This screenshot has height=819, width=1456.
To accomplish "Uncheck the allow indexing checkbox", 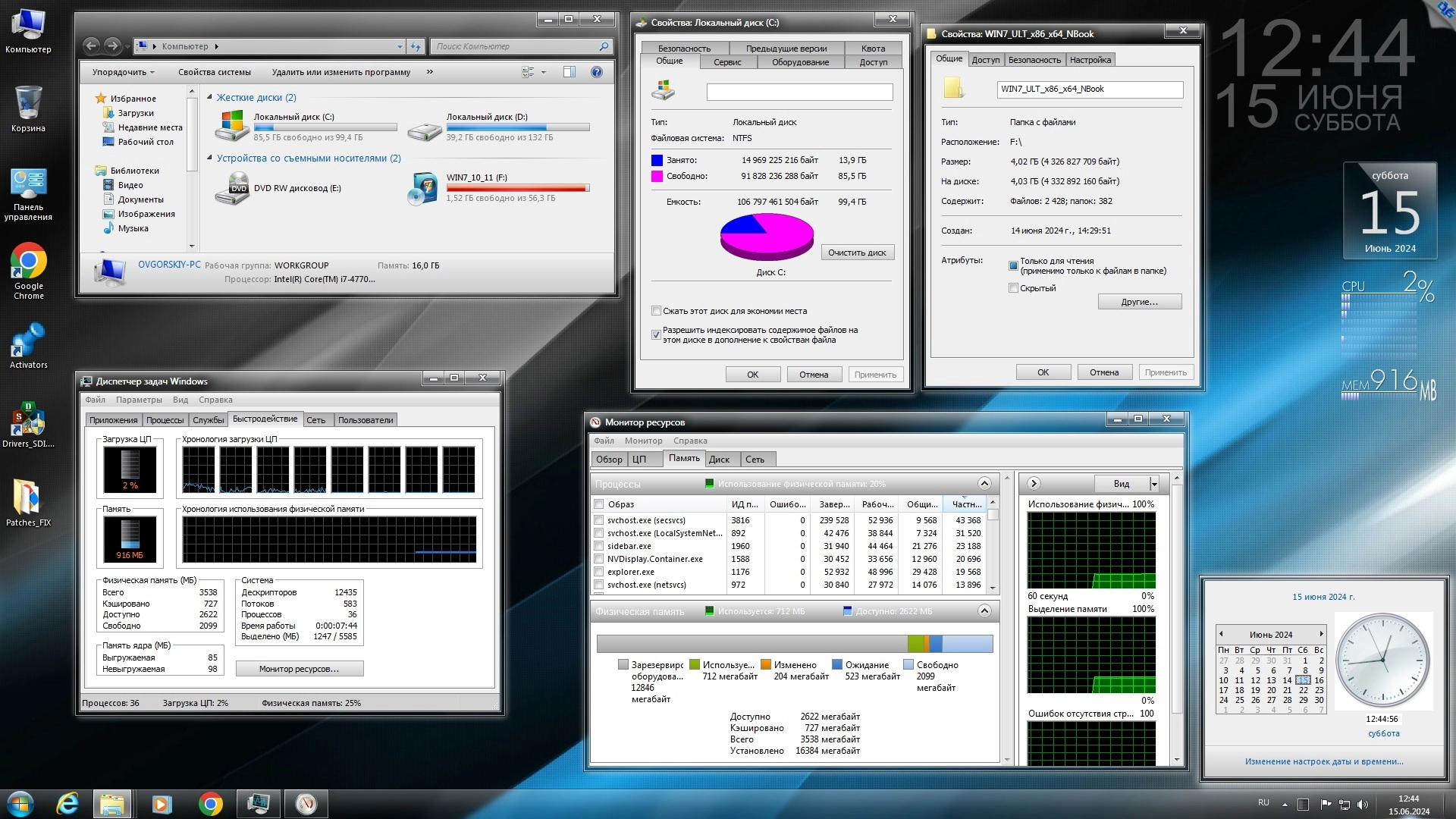I will (656, 334).
